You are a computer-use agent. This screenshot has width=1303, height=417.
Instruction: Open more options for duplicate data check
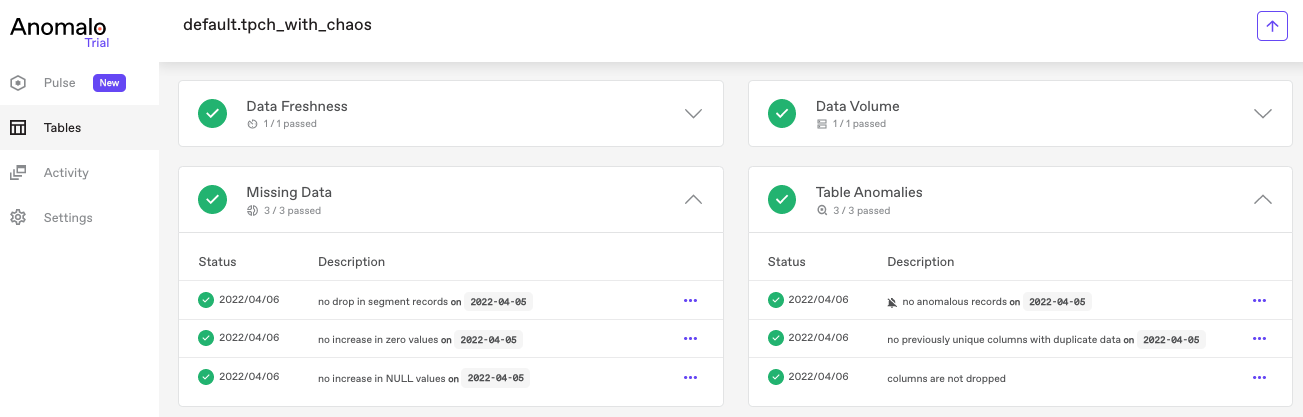1259,339
